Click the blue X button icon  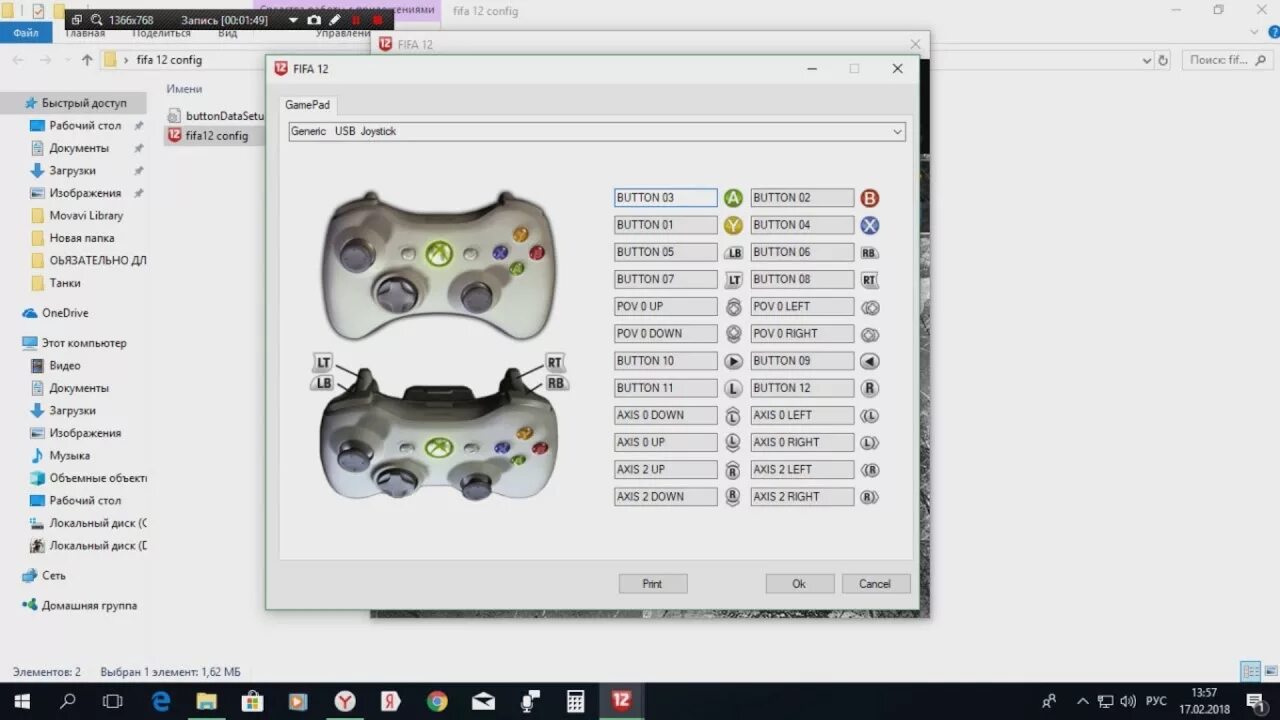pyautogui.click(x=870, y=225)
